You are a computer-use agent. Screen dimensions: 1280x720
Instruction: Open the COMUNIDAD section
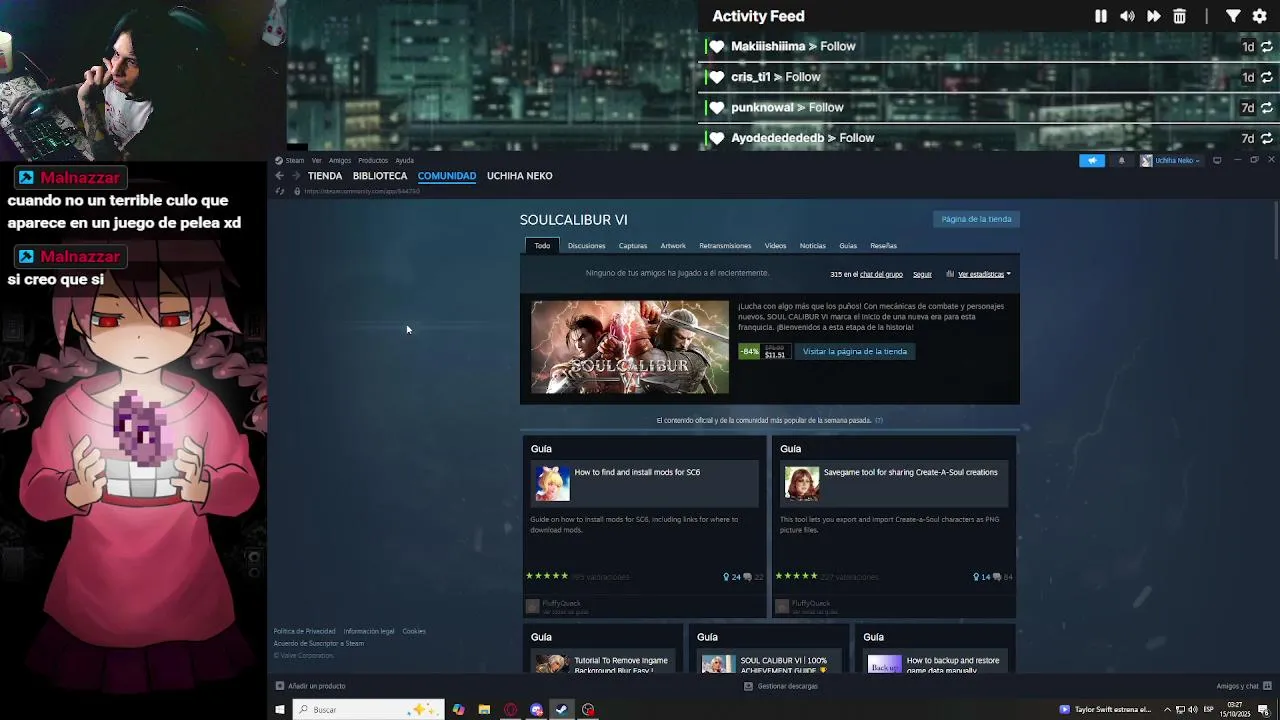click(447, 176)
